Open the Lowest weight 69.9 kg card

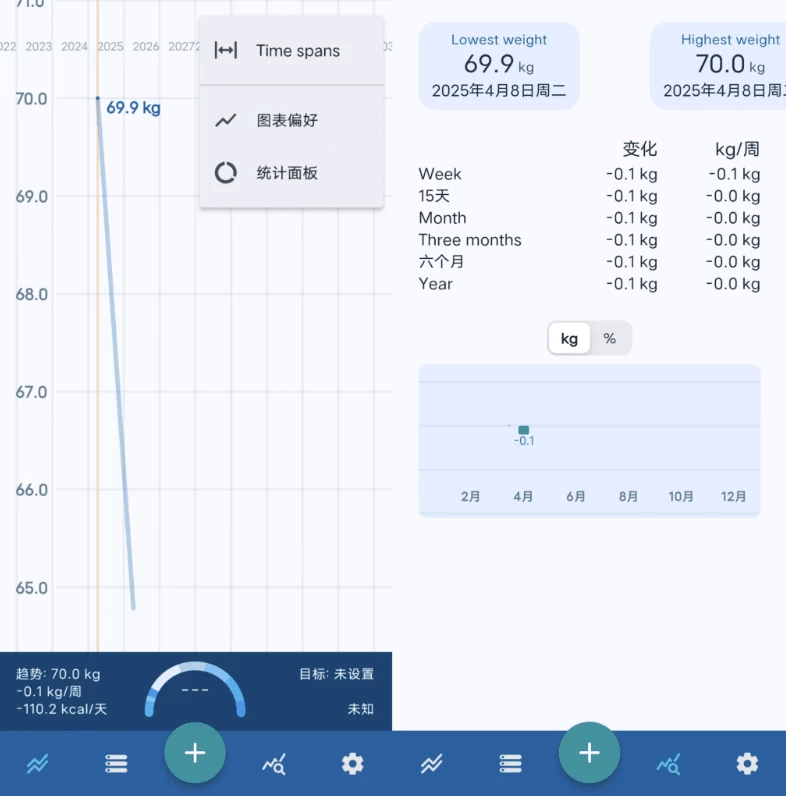pyautogui.click(x=499, y=66)
